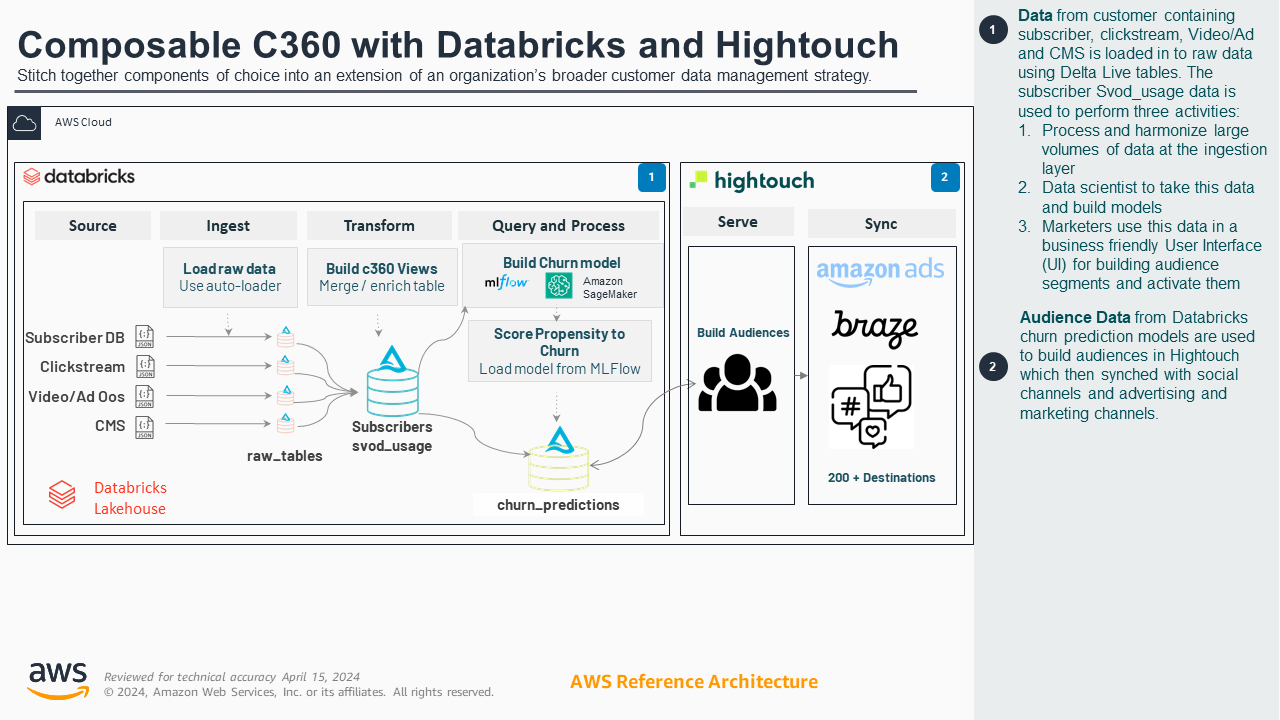1280x720 pixels.
Task: Click the Subscriber DB source label
Action: pos(75,338)
